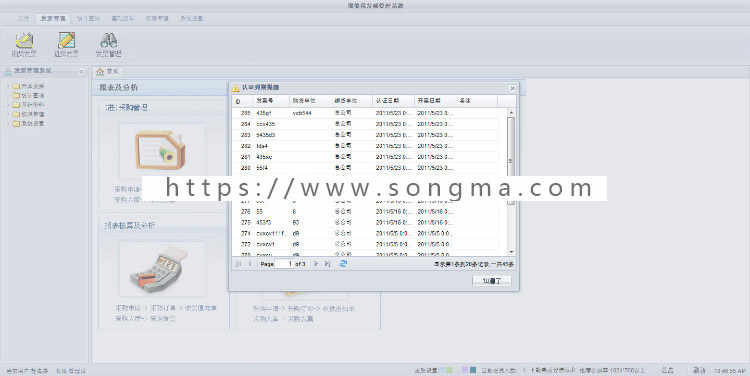
Task: Go to previous page in dialog pager
Action: 249,264
